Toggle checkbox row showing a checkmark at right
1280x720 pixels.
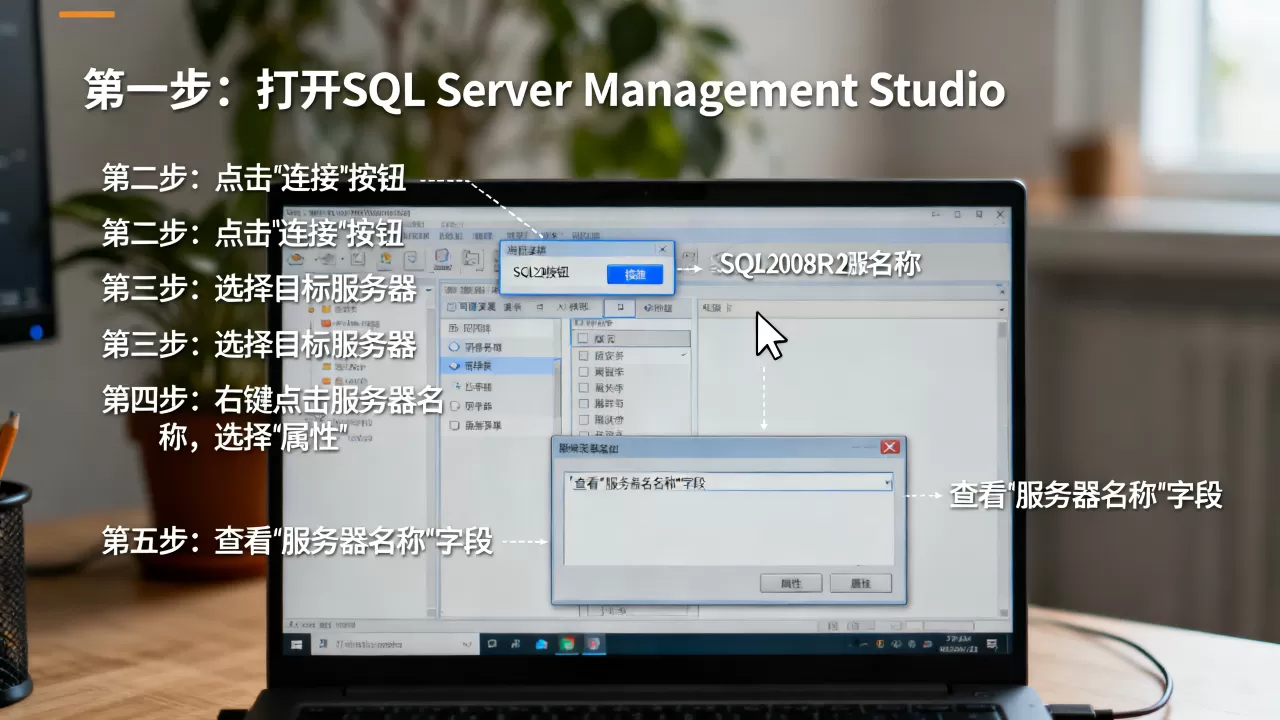point(631,356)
